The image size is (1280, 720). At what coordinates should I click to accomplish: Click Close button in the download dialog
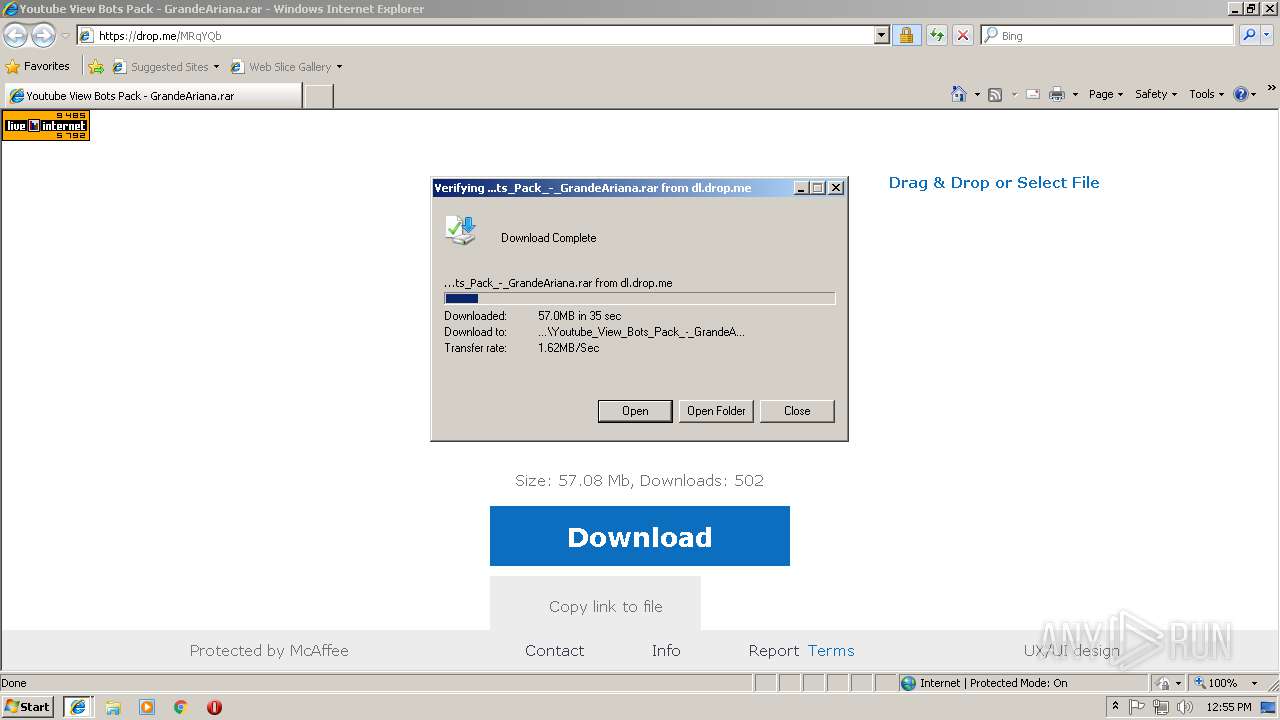coord(797,411)
